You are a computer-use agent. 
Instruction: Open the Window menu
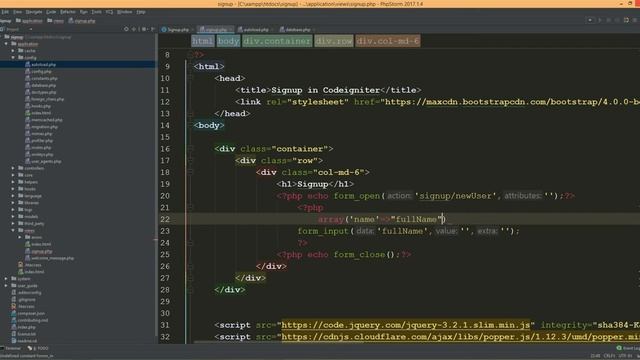(124, 12)
